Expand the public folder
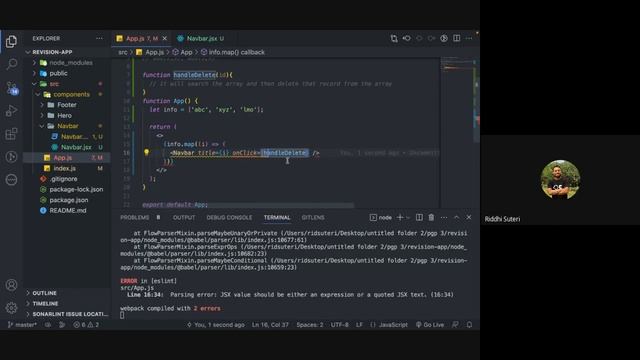 coord(66,73)
